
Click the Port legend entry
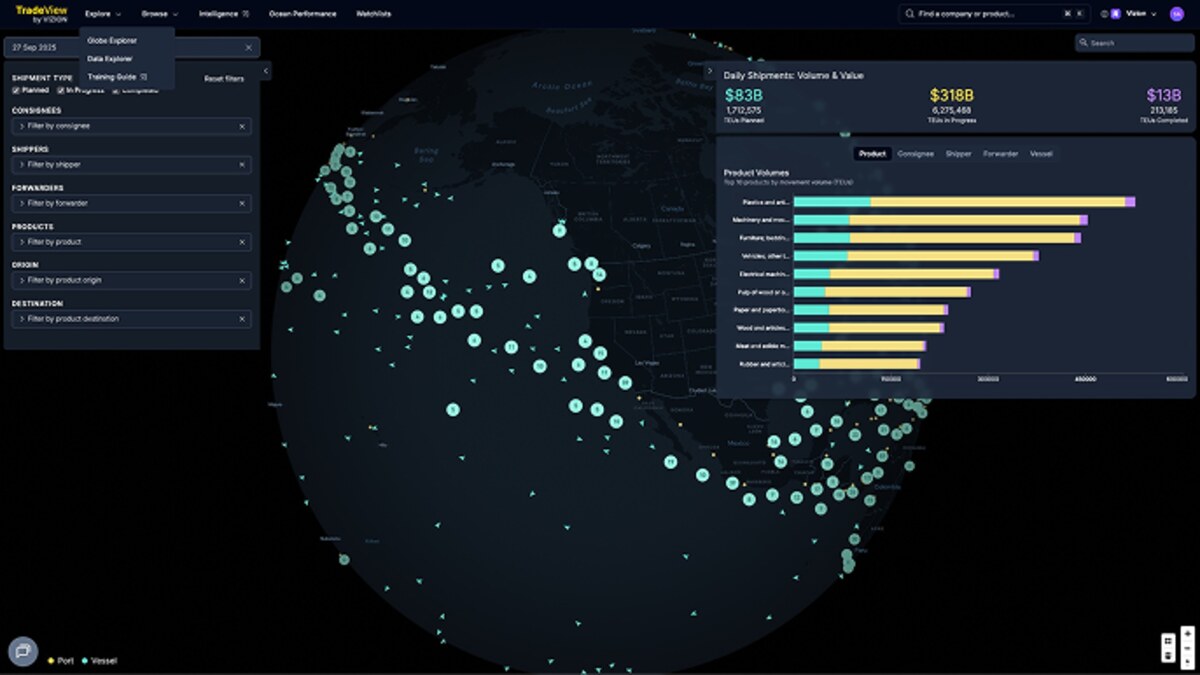point(61,661)
